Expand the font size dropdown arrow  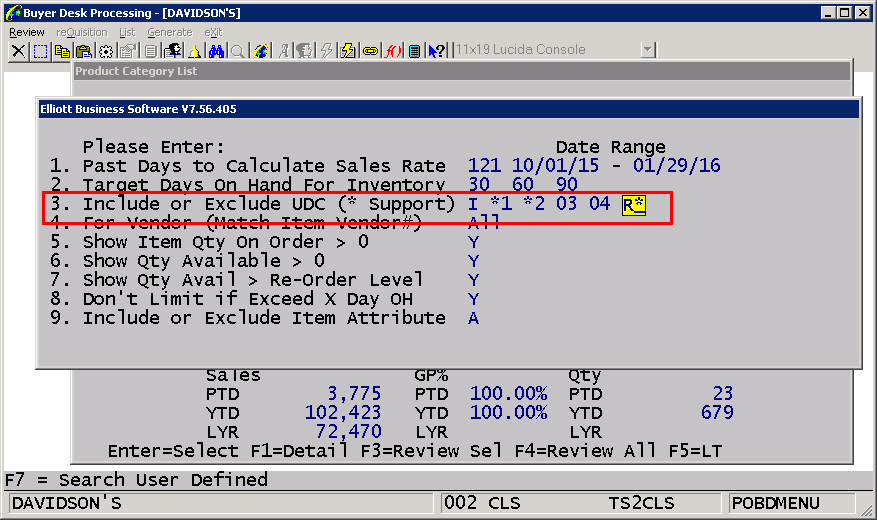click(648, 50)
